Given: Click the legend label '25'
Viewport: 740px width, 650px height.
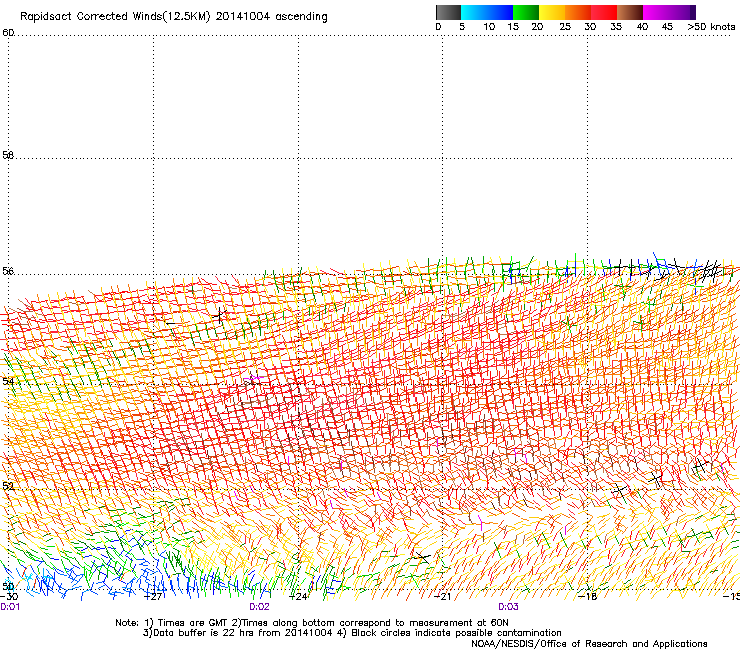Looking at the screenshot, I should [565, 27].
